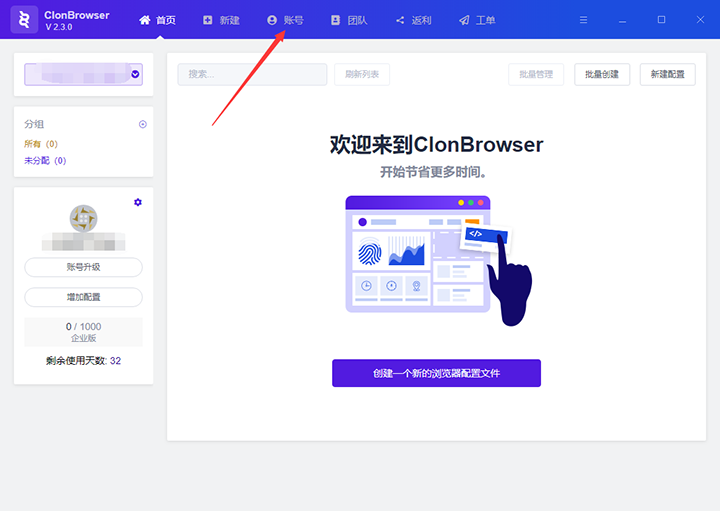Screen dimensions: 720x511
Task: Open the 团队 team tab
Action: coord(349,20)
